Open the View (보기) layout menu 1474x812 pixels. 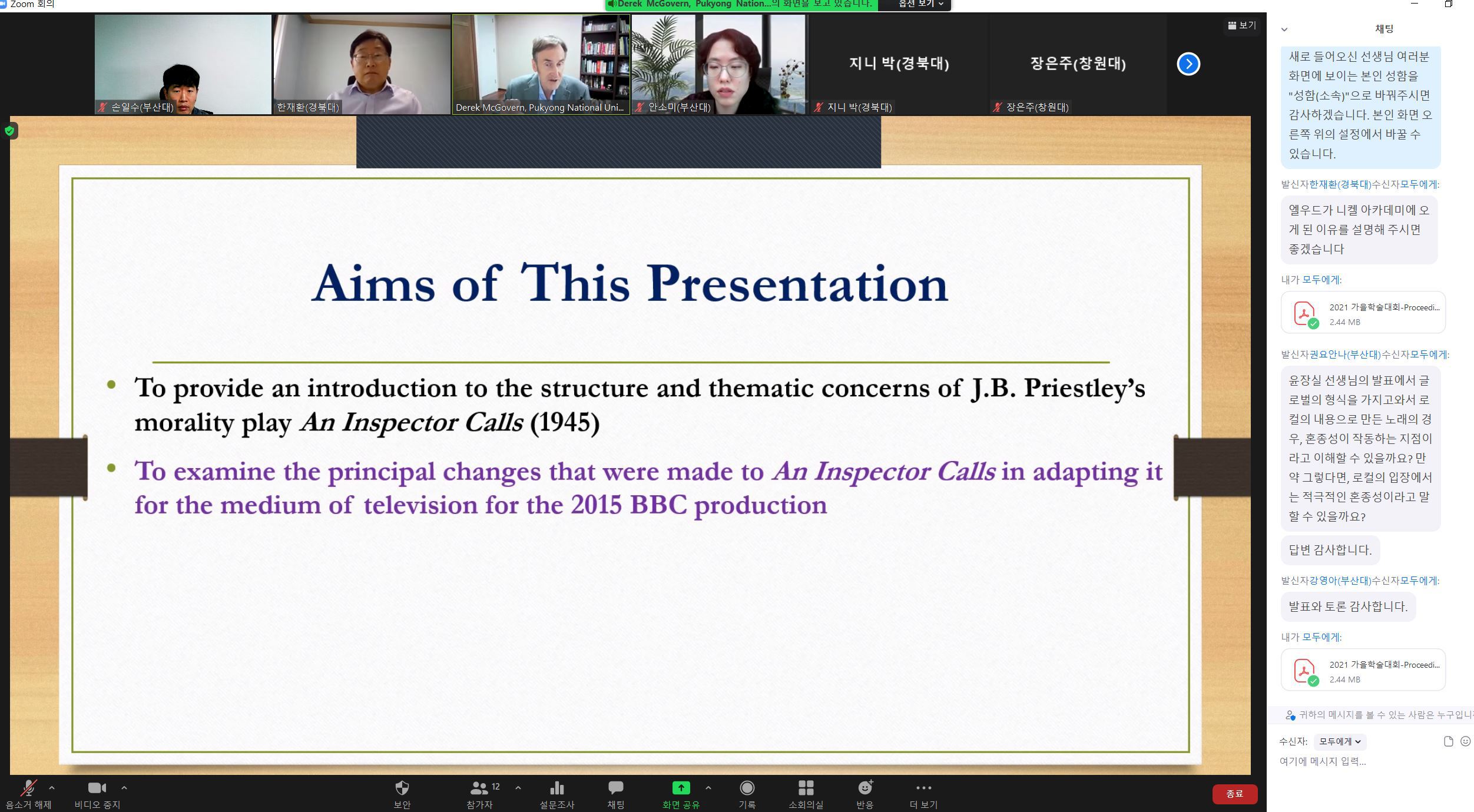(1241, 25)
